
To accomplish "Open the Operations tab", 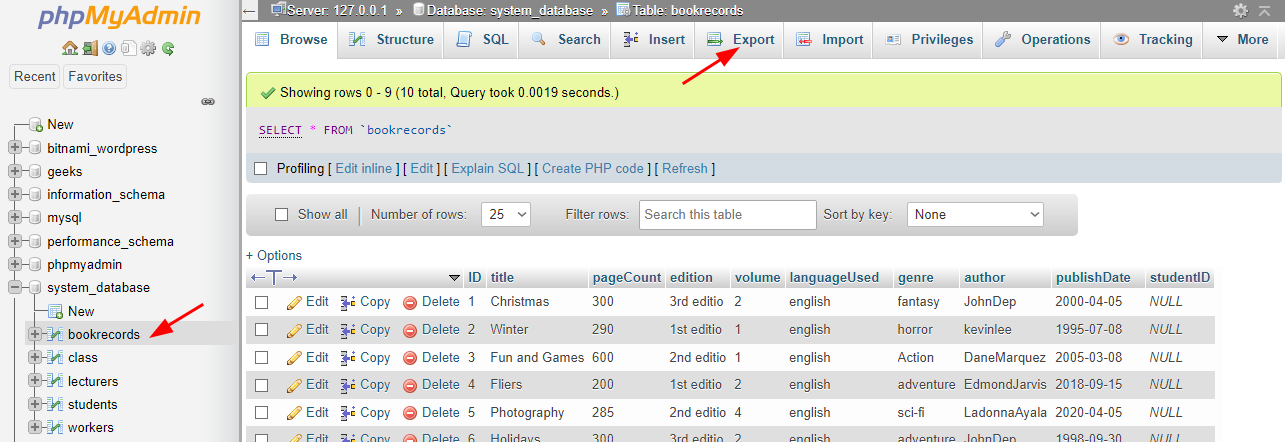I will click(x=1042, y=40).
